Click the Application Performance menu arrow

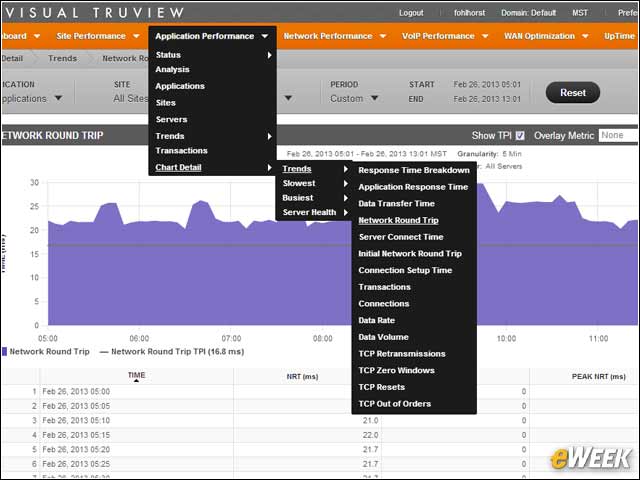coord(264,36)
